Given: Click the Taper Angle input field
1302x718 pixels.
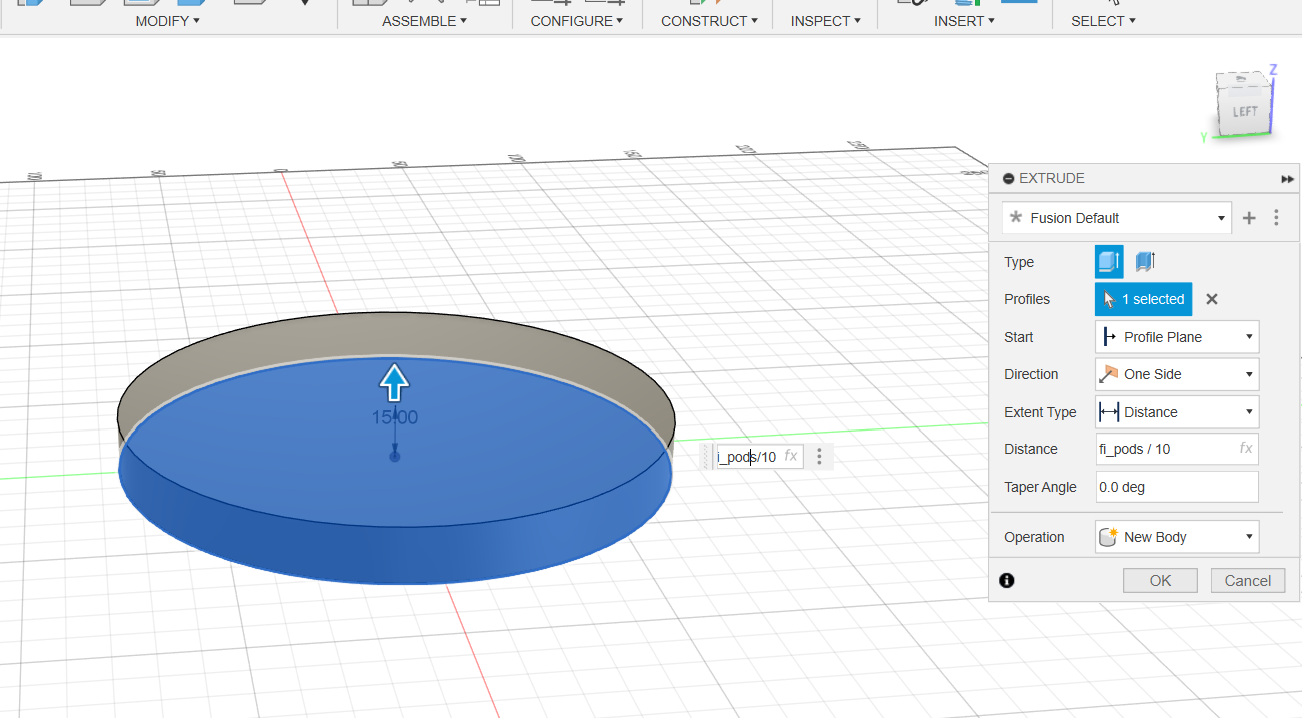Looking at the screenshot, I should point(1177,487).
